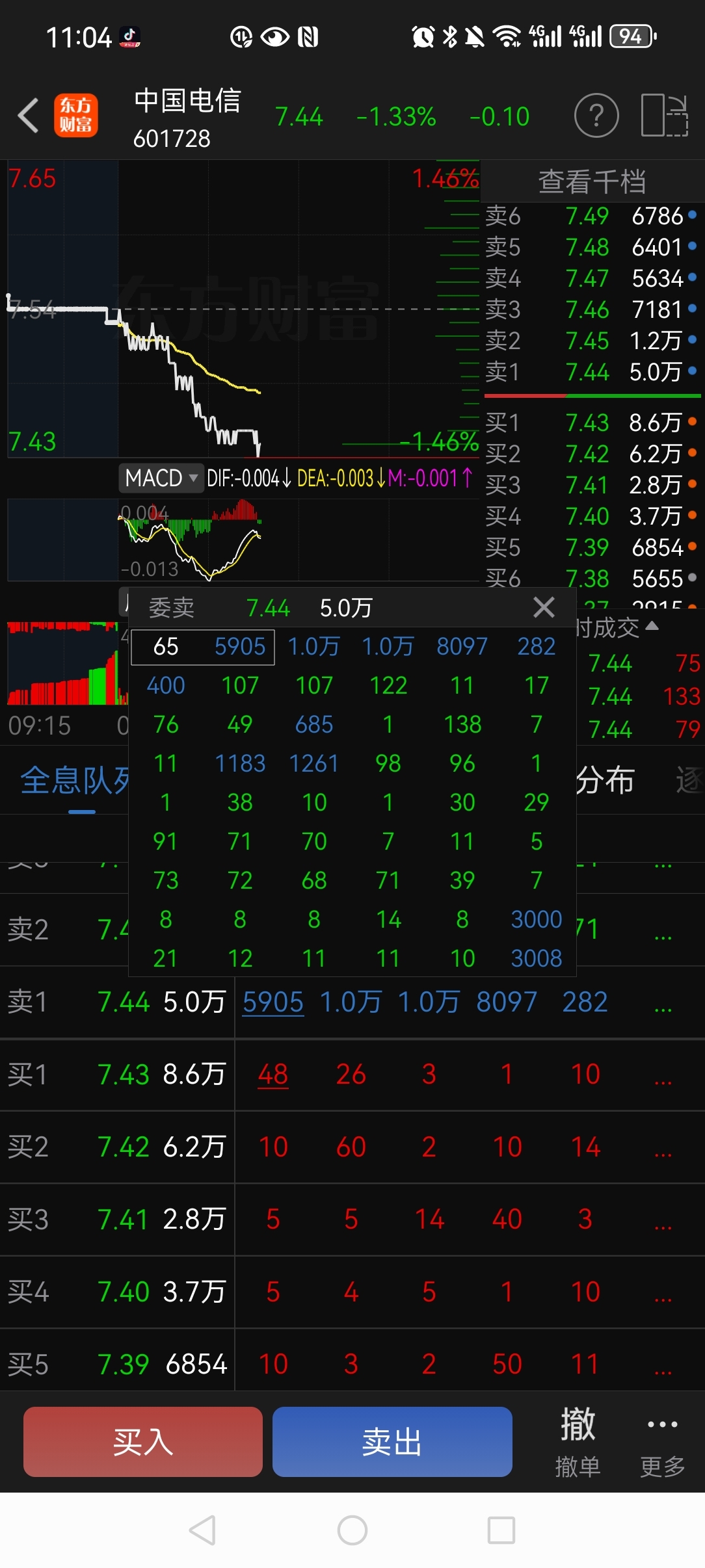This screenshot has height=1568, width=705.
Task: Tap the 买入 buy button
Action: (x=143, y=1441)
